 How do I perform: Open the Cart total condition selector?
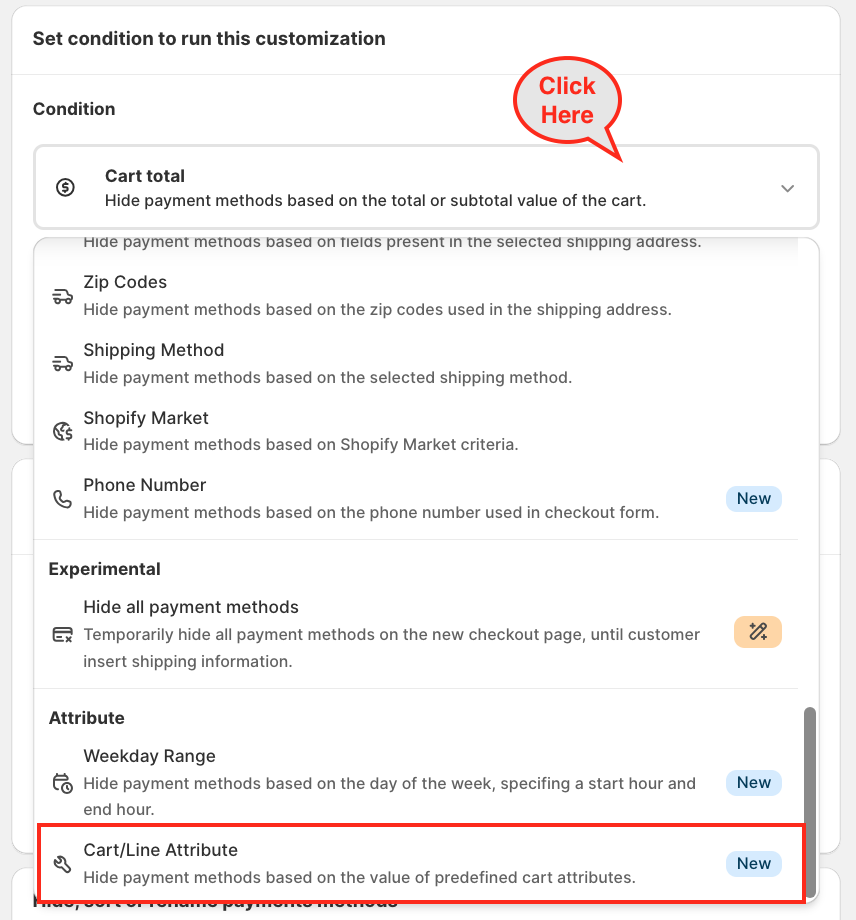coord(426,188)
